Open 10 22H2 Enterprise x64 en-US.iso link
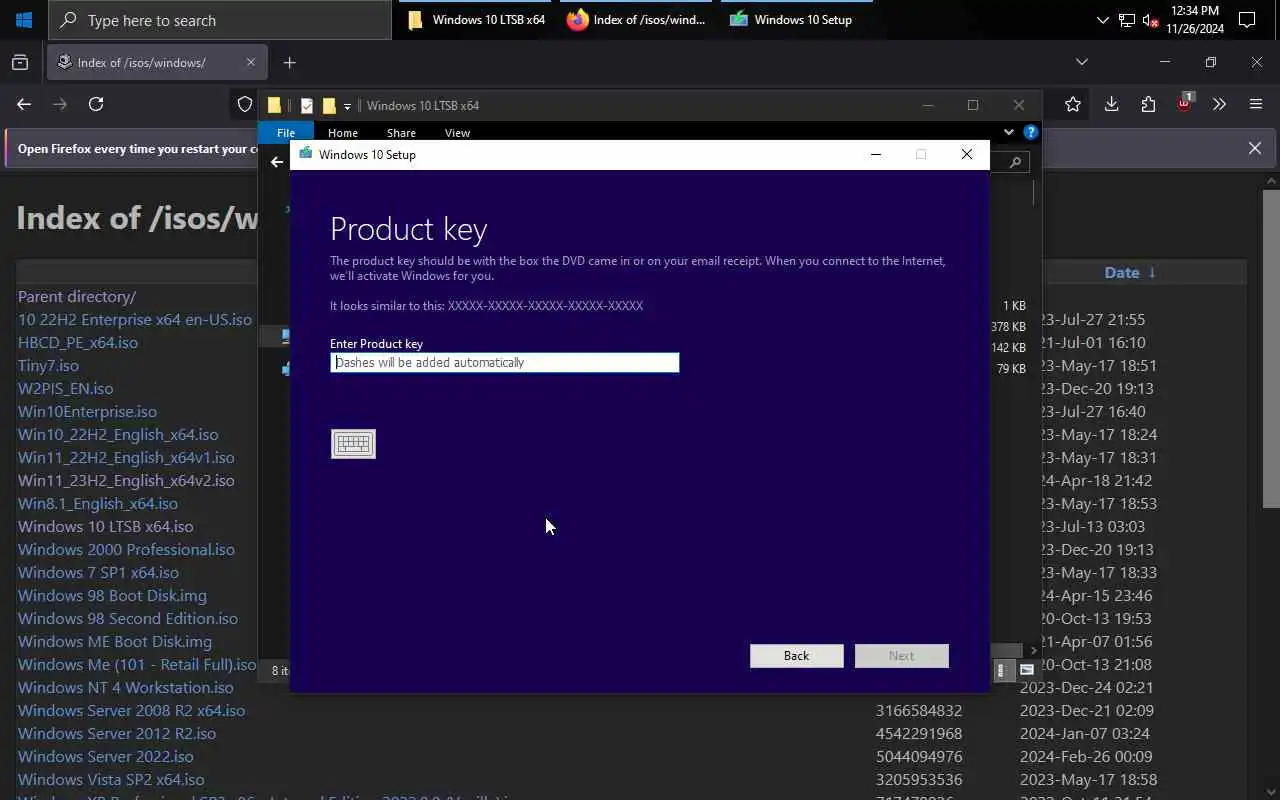Image resolution: width=1280 pixels, height=800 pixels. click(x=135, y=319)
